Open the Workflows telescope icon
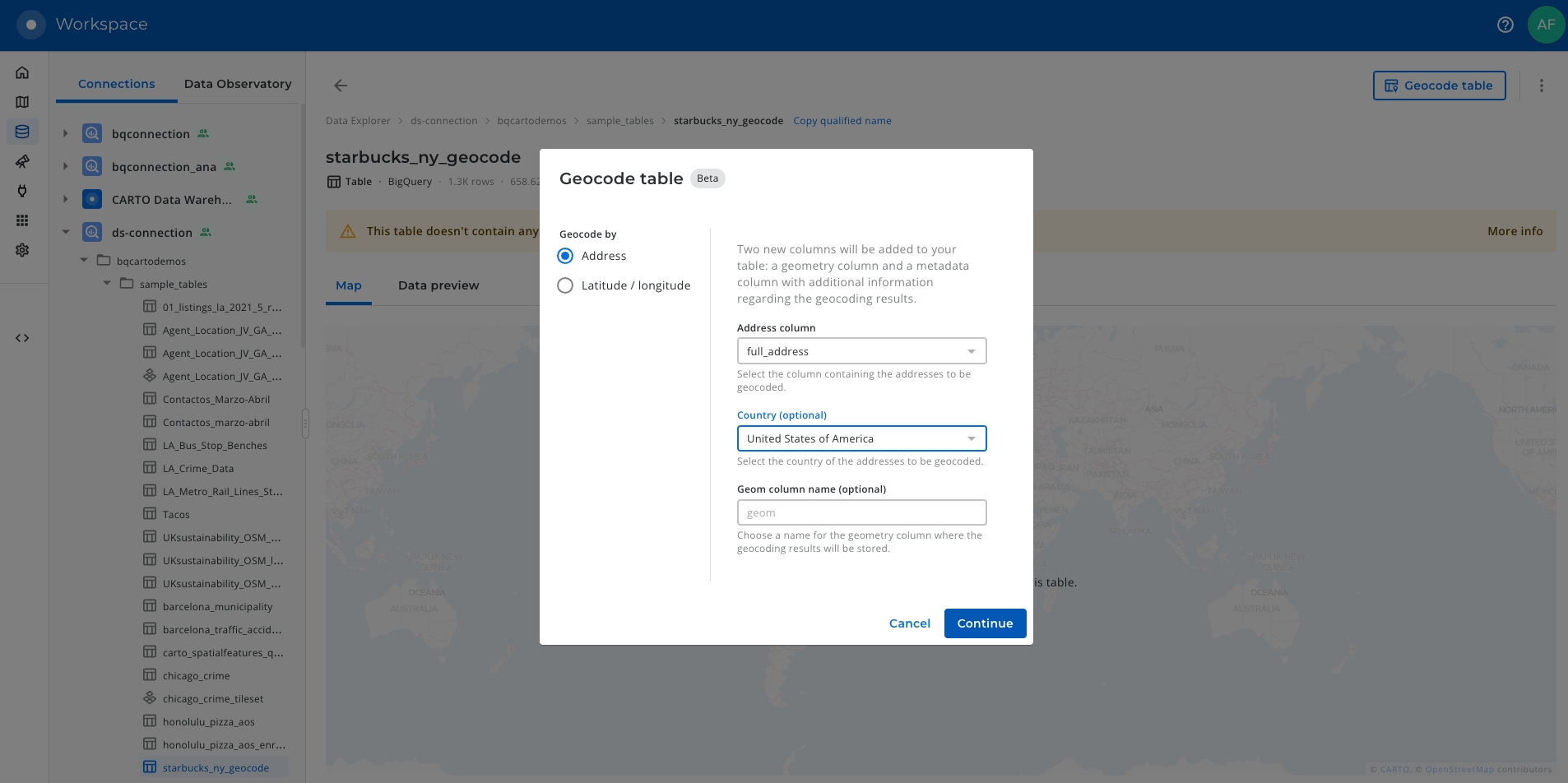The height and width of the screenshot is (783, 1568). (x=22, y=161)
